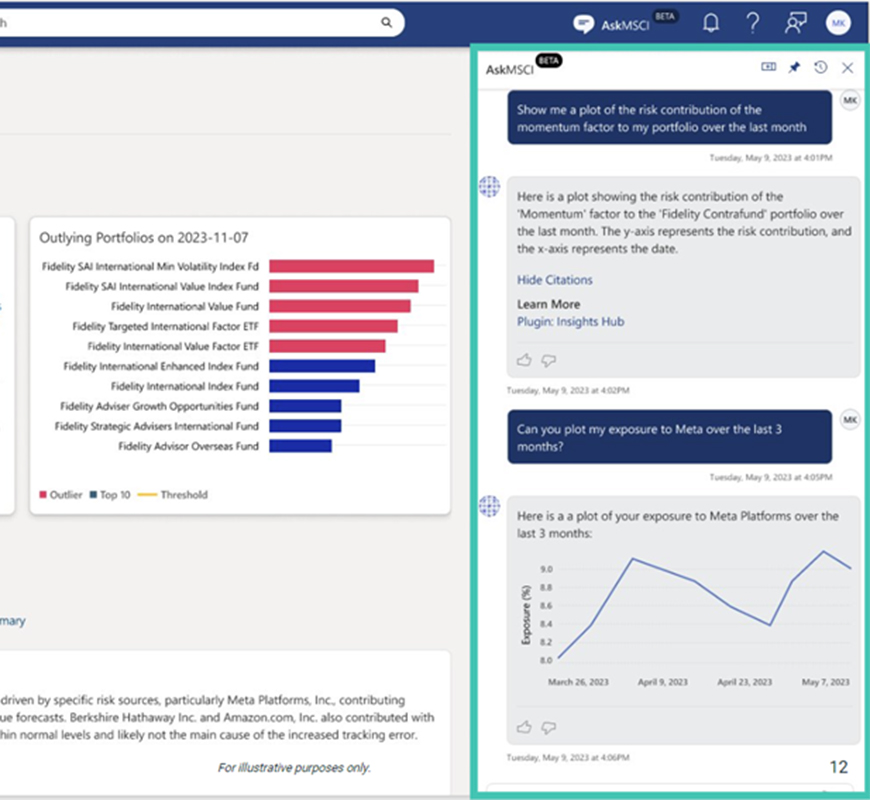Thumbs up the Meta exposure plot response
Image resolution: width=870 pixels, height=800 pixels.
[525, 727]
